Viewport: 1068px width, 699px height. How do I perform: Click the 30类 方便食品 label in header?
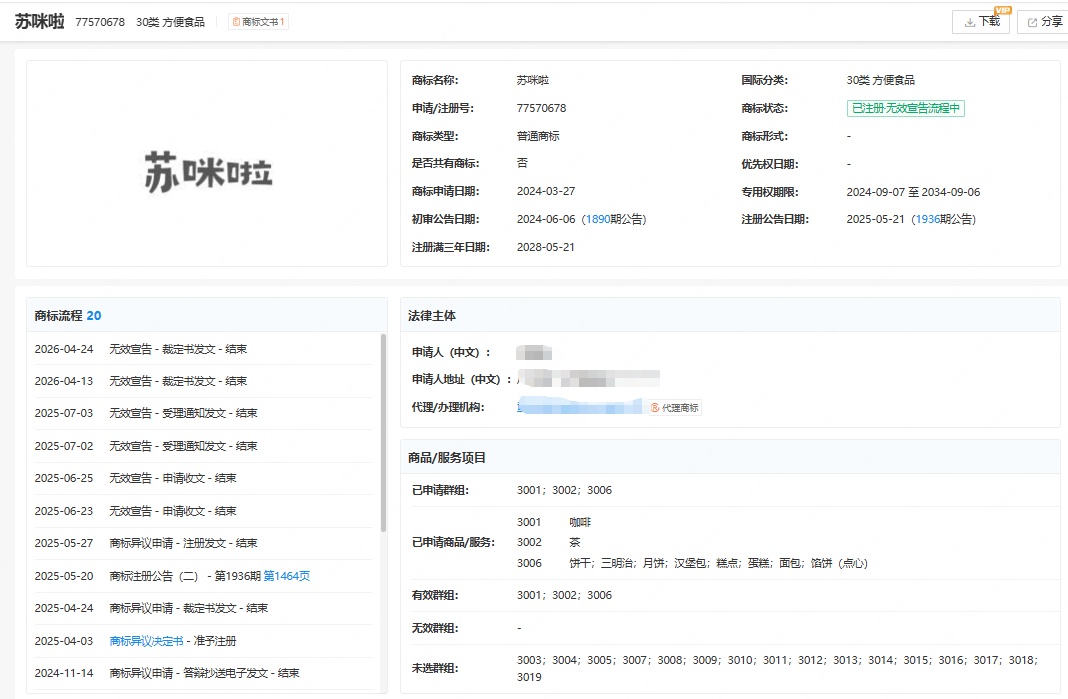pos(170,22)
